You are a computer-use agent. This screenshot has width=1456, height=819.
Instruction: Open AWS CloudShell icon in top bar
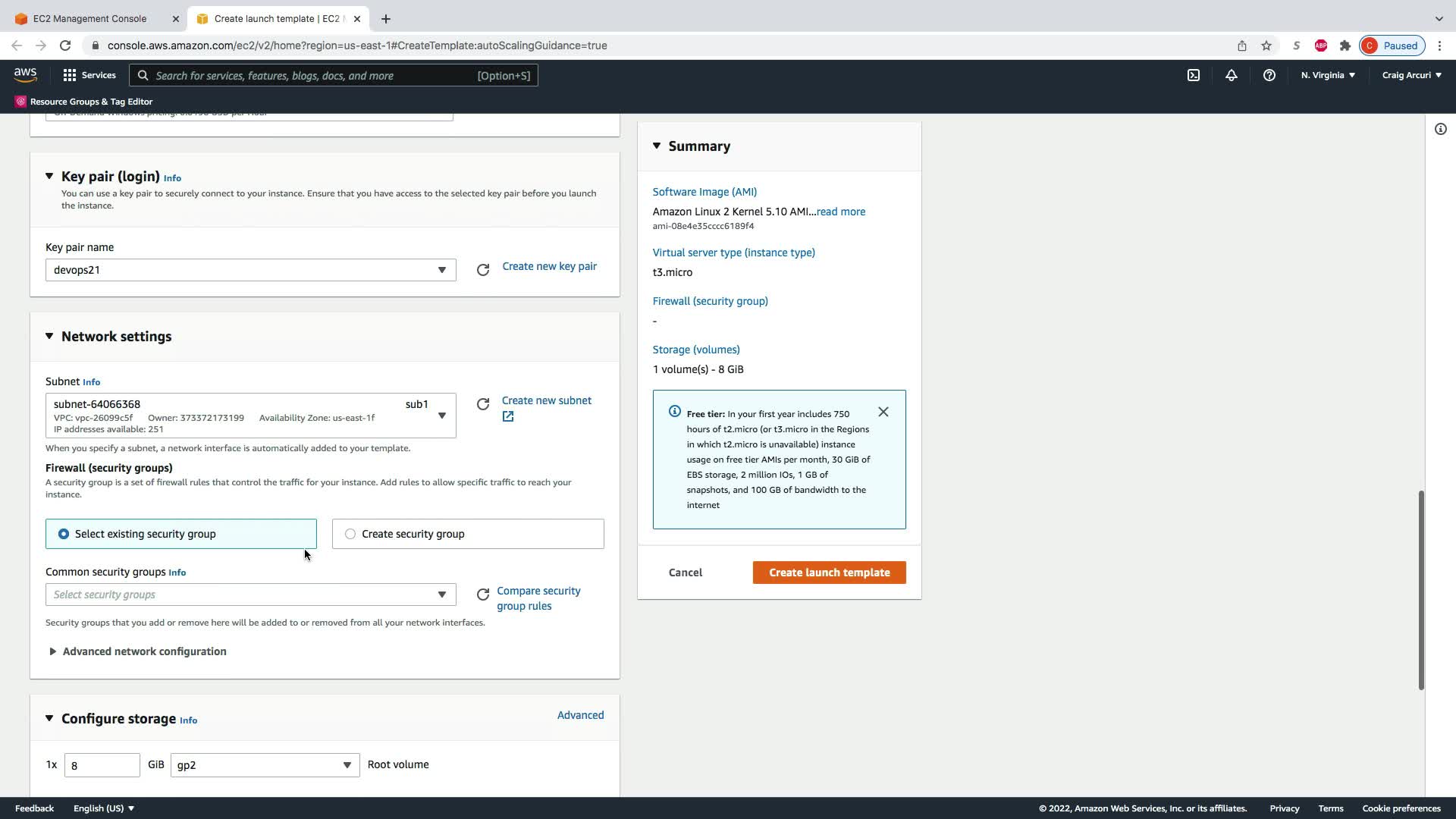[1194, 75]
